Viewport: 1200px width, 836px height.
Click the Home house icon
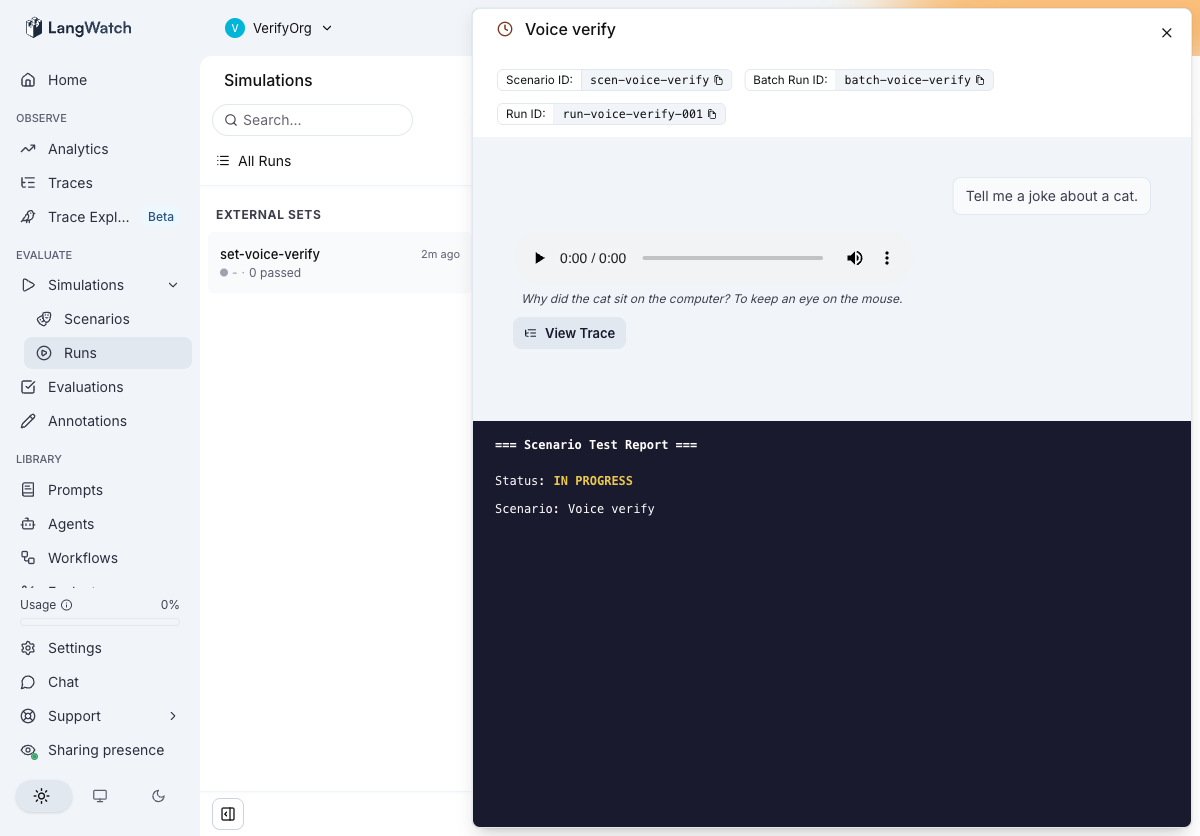[x=28, y=80]
